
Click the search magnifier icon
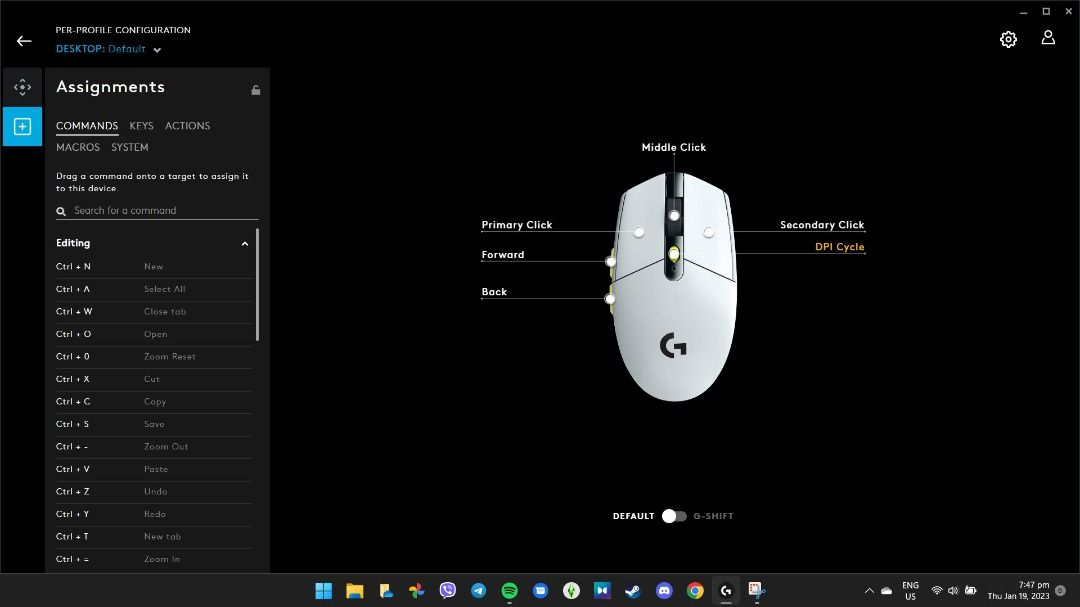pyautogui.click(x=61, y=210)
